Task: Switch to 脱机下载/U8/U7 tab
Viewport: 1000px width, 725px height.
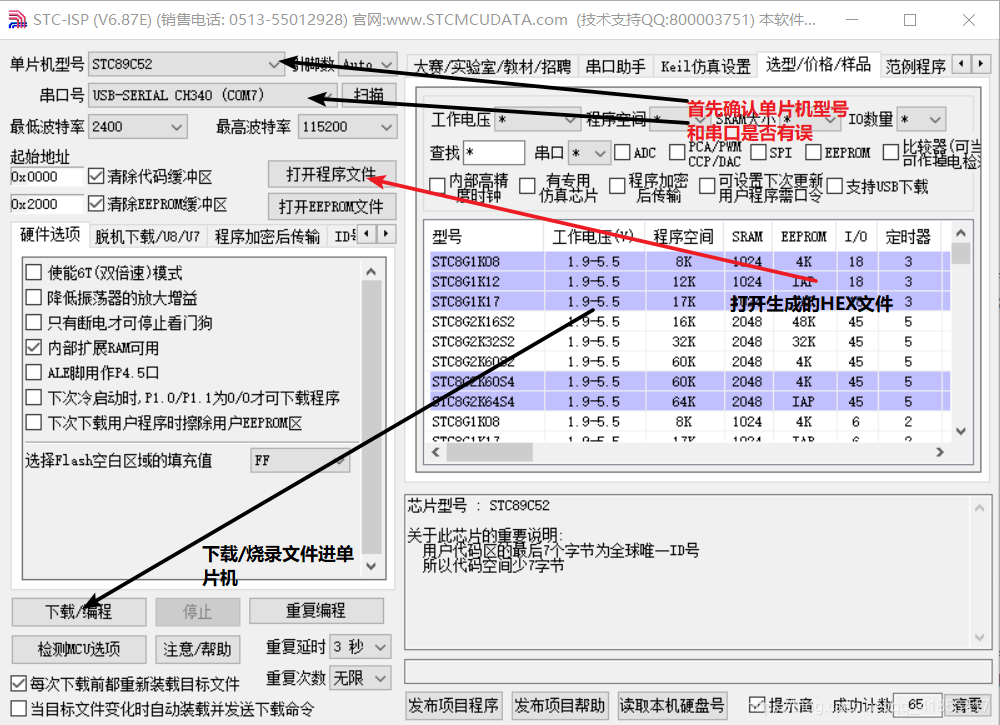Action: [x=147, y=237]
